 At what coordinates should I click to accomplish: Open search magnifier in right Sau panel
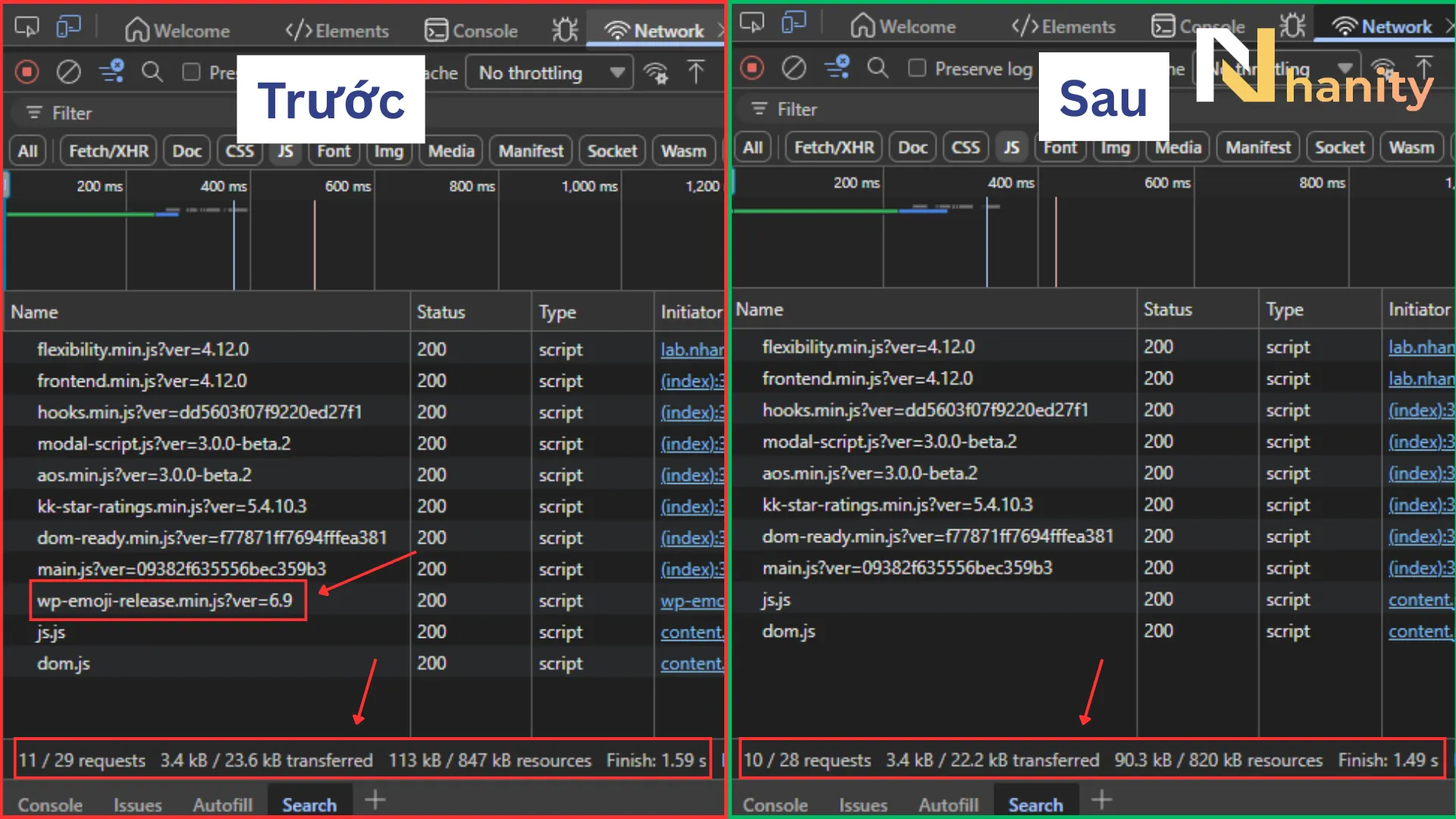[x=877, y=68]
